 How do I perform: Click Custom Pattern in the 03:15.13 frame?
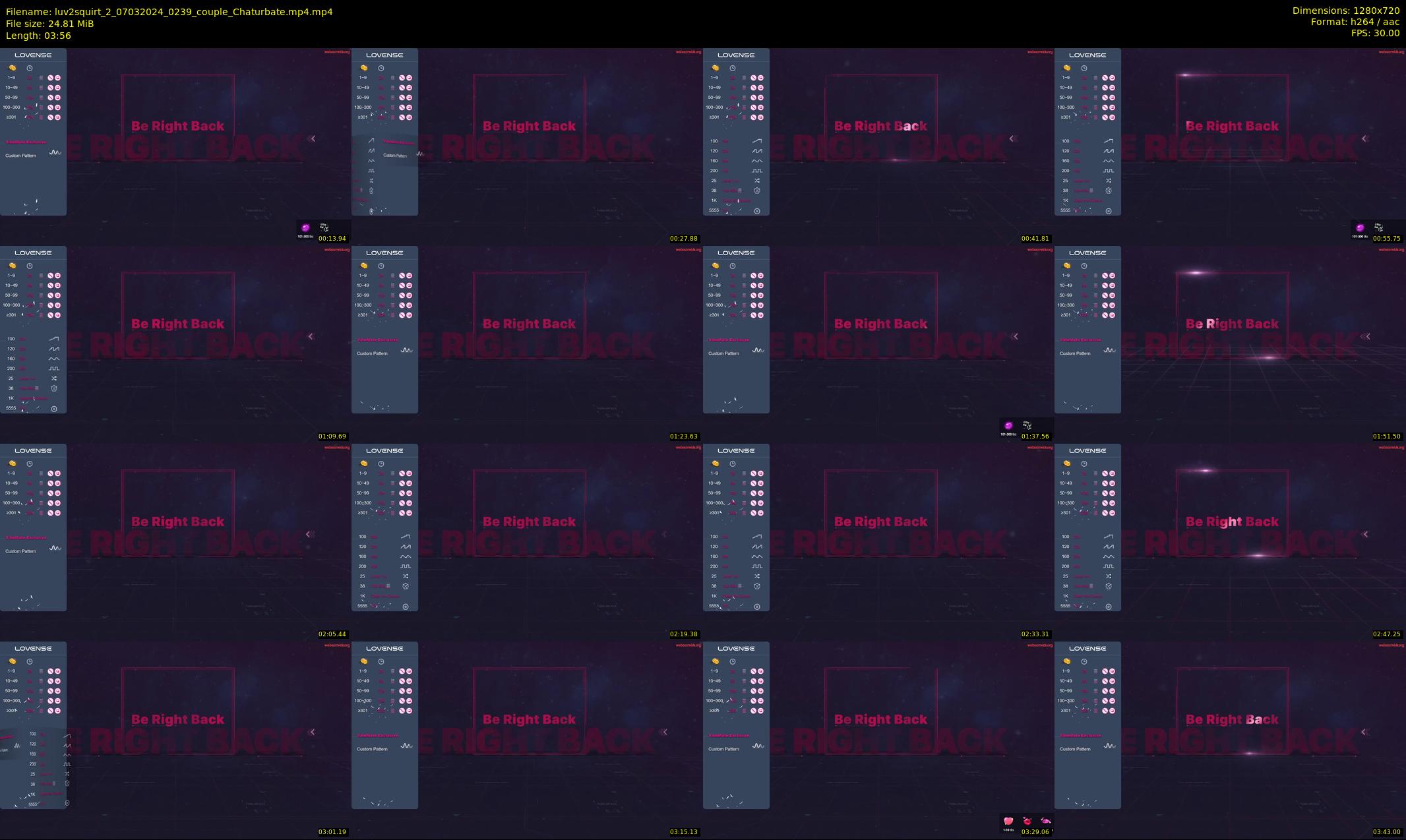372,749
